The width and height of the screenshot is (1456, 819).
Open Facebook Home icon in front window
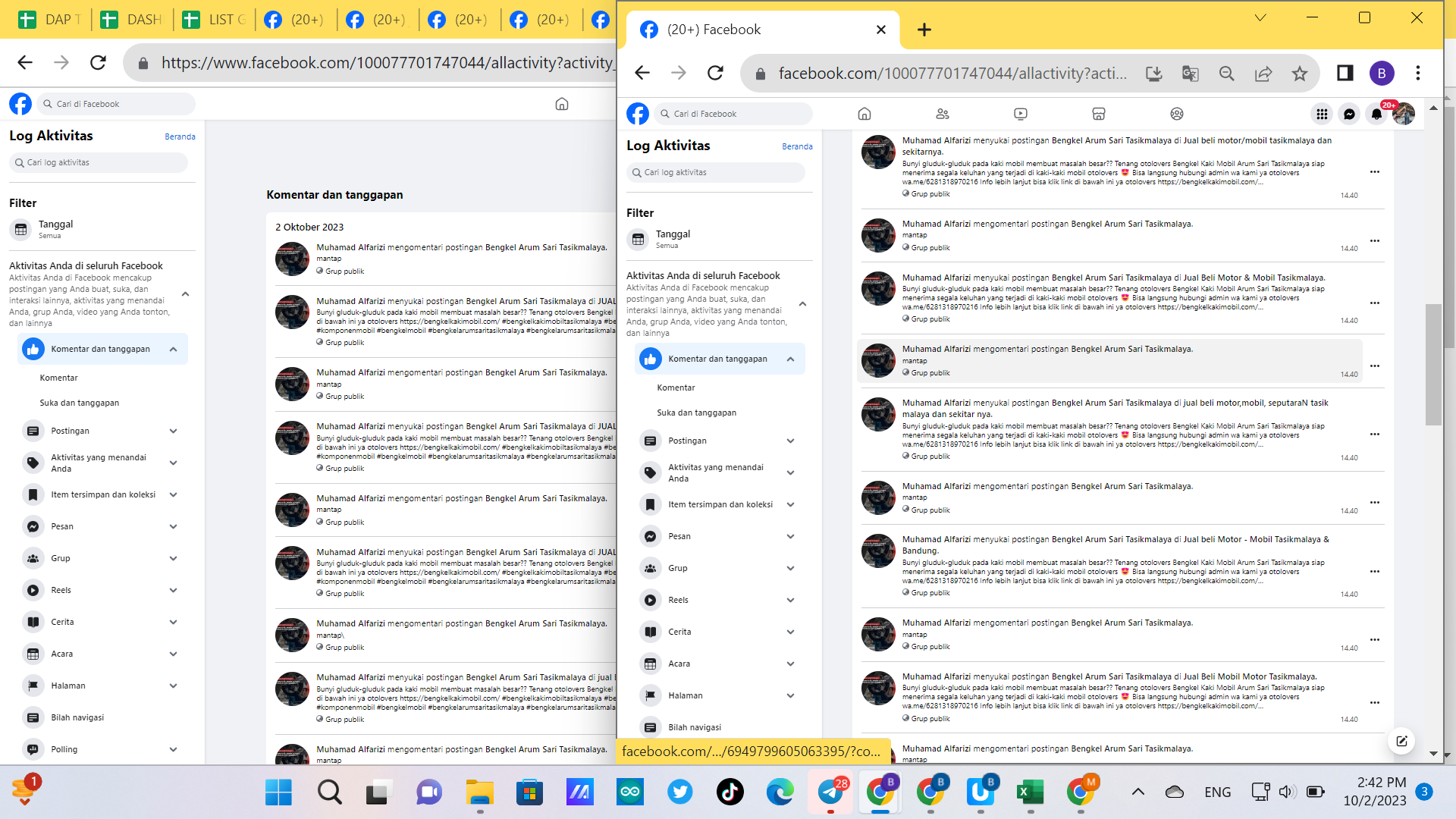click(x=864, y=114)
